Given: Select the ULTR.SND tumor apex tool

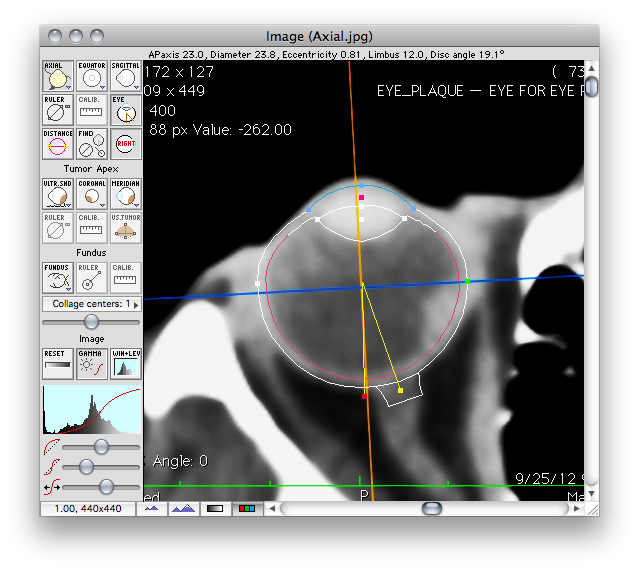Looking at the screenshot, I should [x=57, y=194].
